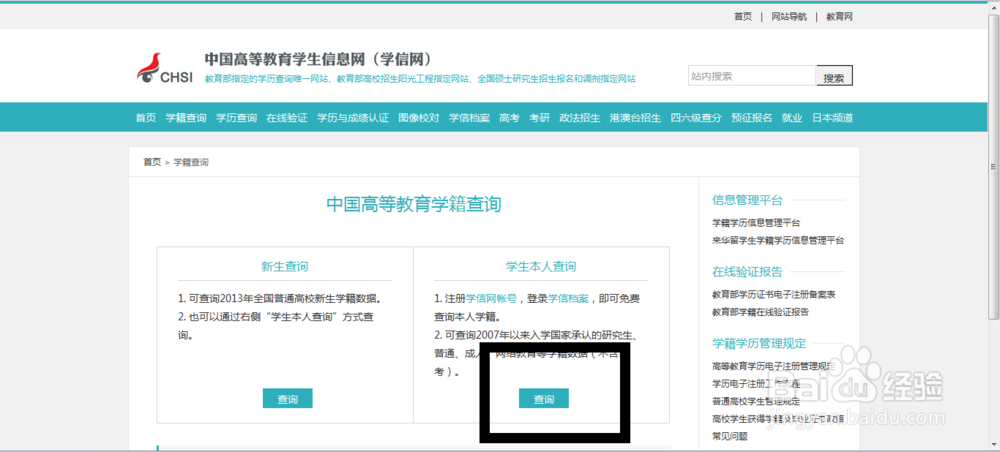Open the 学信档案 link in 学生本人查询 text
The height and width of the screenshot is (452, 1000).
click(568, 298)
